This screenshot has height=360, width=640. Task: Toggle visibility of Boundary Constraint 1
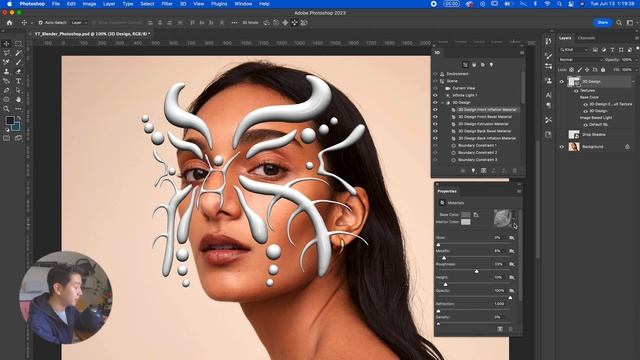(435, 145)
